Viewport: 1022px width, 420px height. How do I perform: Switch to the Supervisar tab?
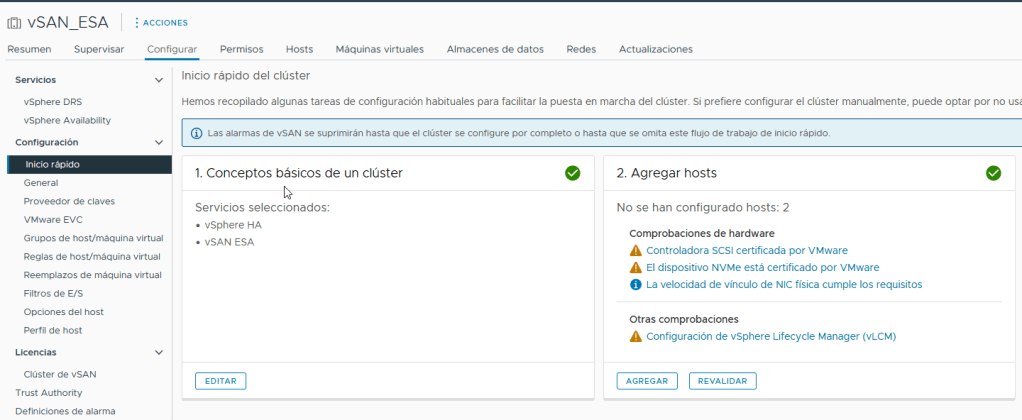click(x=99, y=49)
